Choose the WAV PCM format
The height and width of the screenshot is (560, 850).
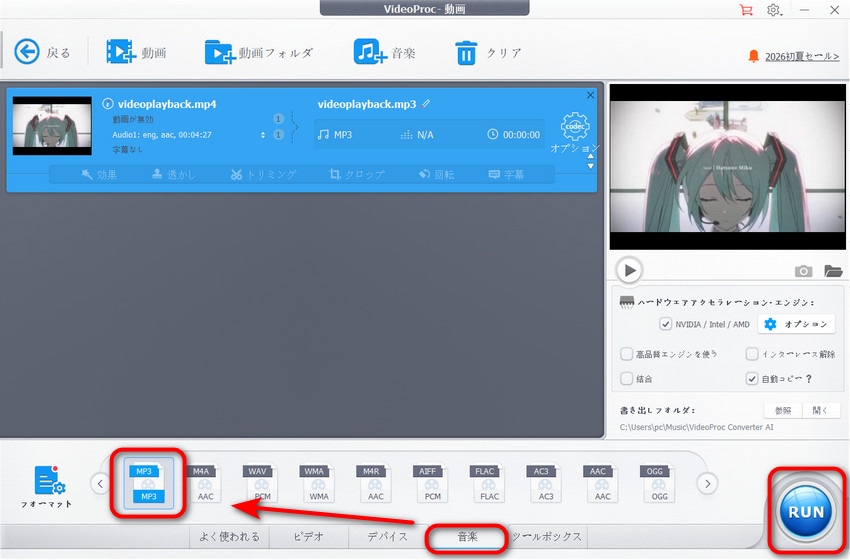click(261, 482)
